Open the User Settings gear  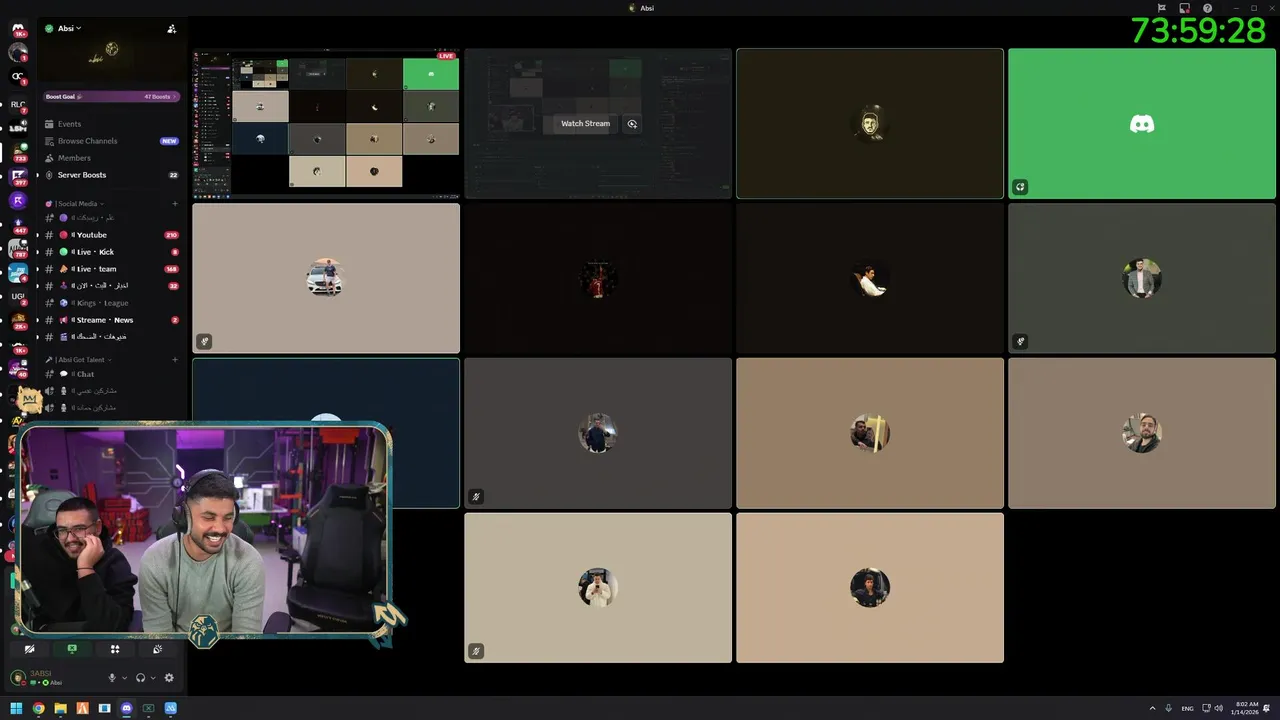(169, 678)
